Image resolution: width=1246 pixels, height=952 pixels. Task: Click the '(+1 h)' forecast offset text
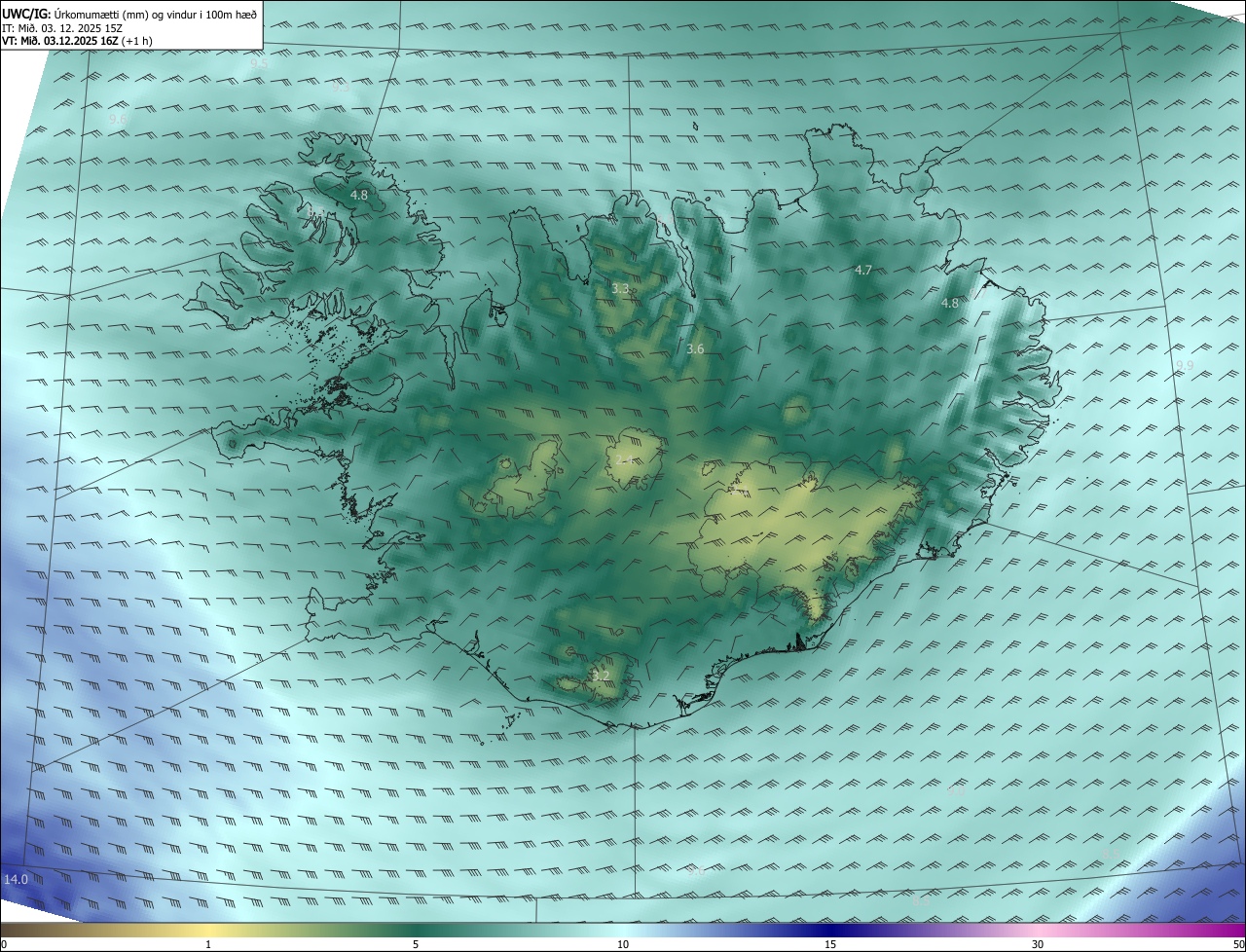(x=137, y=41)
